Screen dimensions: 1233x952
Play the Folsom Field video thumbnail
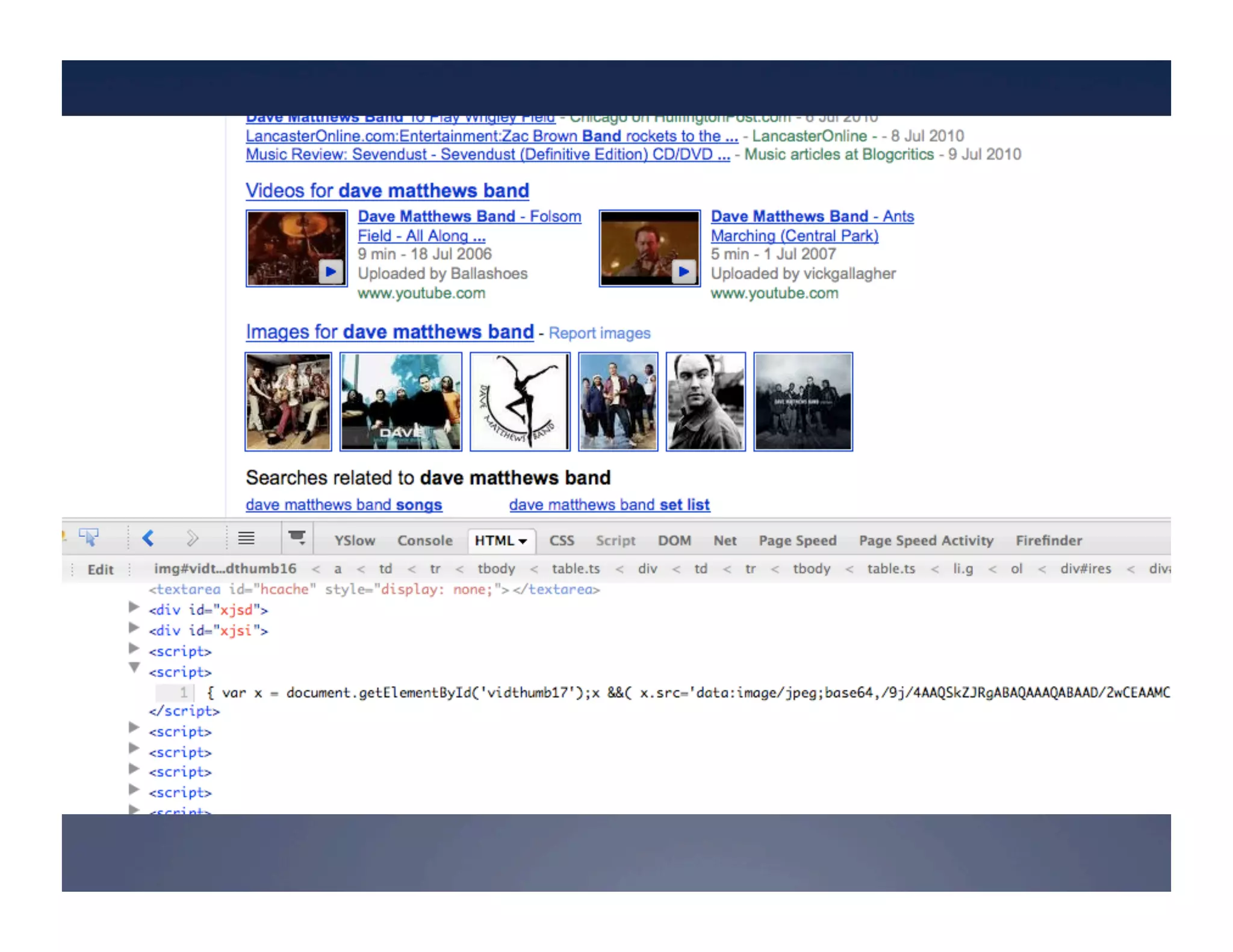click(297, 249)
